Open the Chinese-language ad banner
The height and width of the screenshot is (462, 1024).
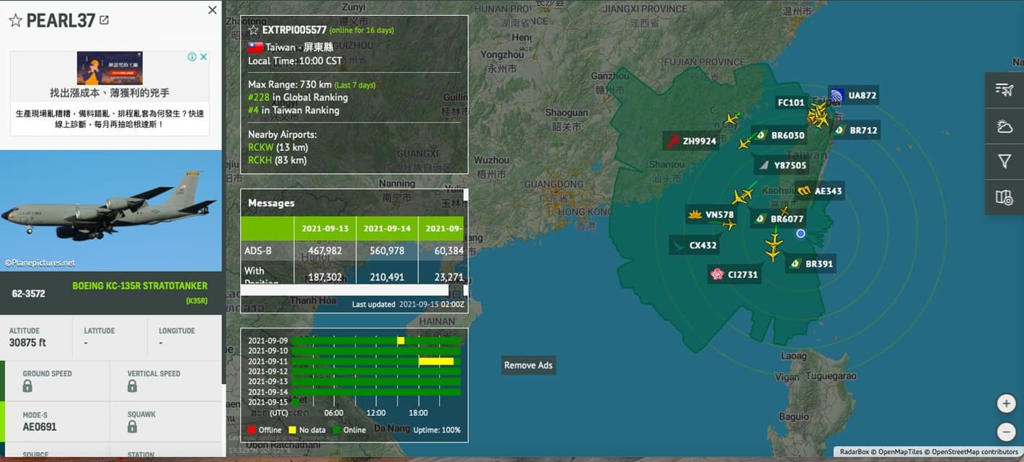[x=110, y=93]
